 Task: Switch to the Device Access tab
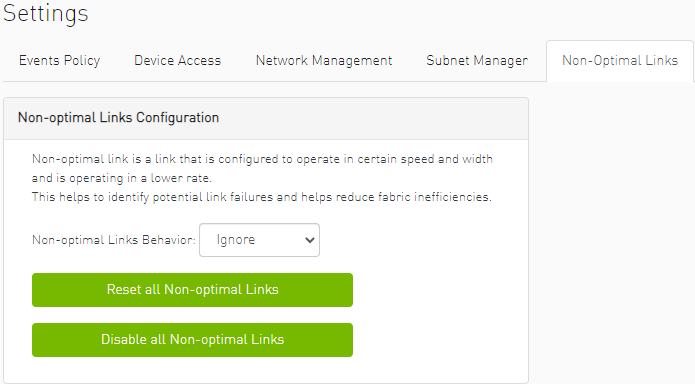pos(177,60)
